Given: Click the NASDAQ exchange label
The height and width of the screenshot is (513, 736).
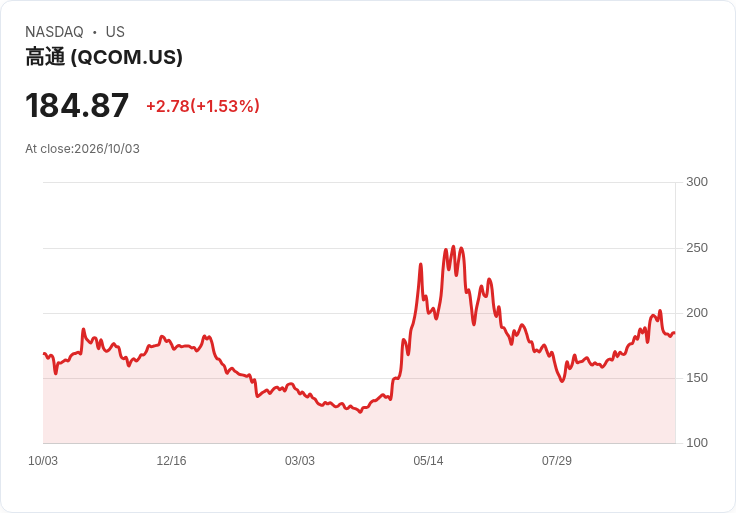Looking at the screenshot, I should pyautogui.click(x=54, y=32).
